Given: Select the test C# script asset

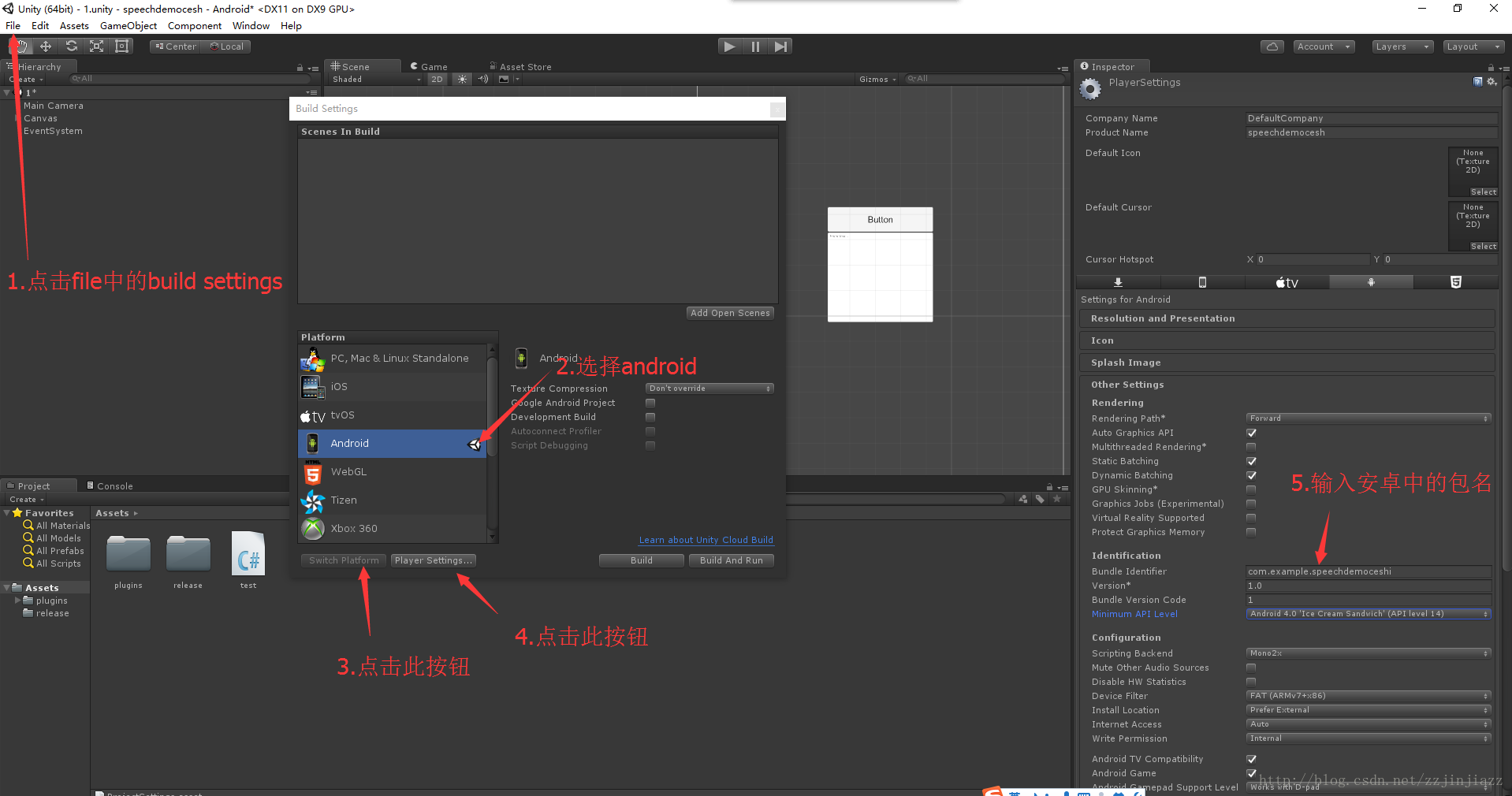Looking at the screenshot, I should (x=248, y=553).
